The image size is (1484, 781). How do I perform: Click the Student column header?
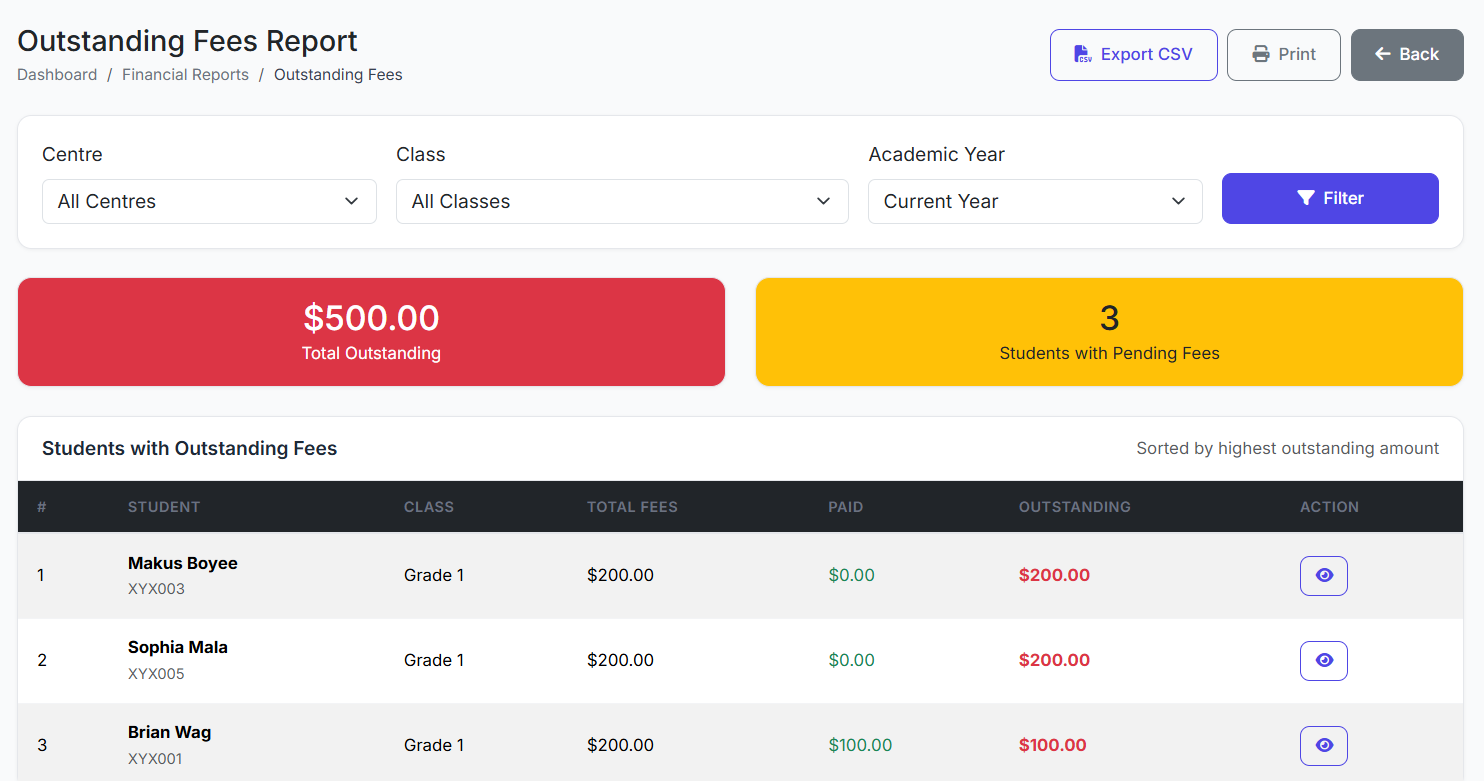click(x=164, y=507)
